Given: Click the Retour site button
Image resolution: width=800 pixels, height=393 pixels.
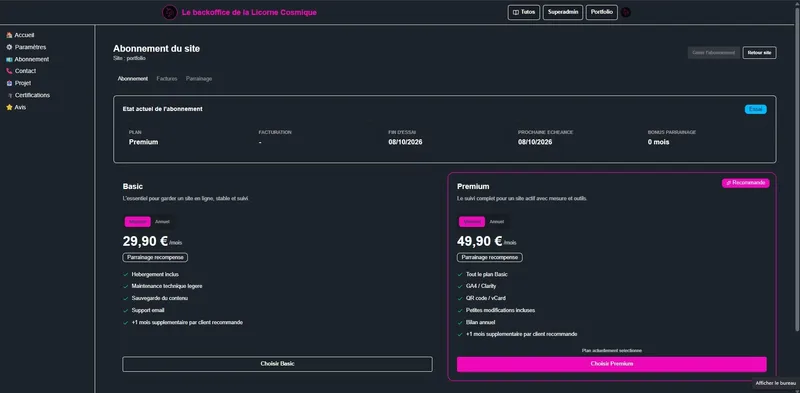Looking at the screenshot, I should pyautogui.click(x=759, y=53).
